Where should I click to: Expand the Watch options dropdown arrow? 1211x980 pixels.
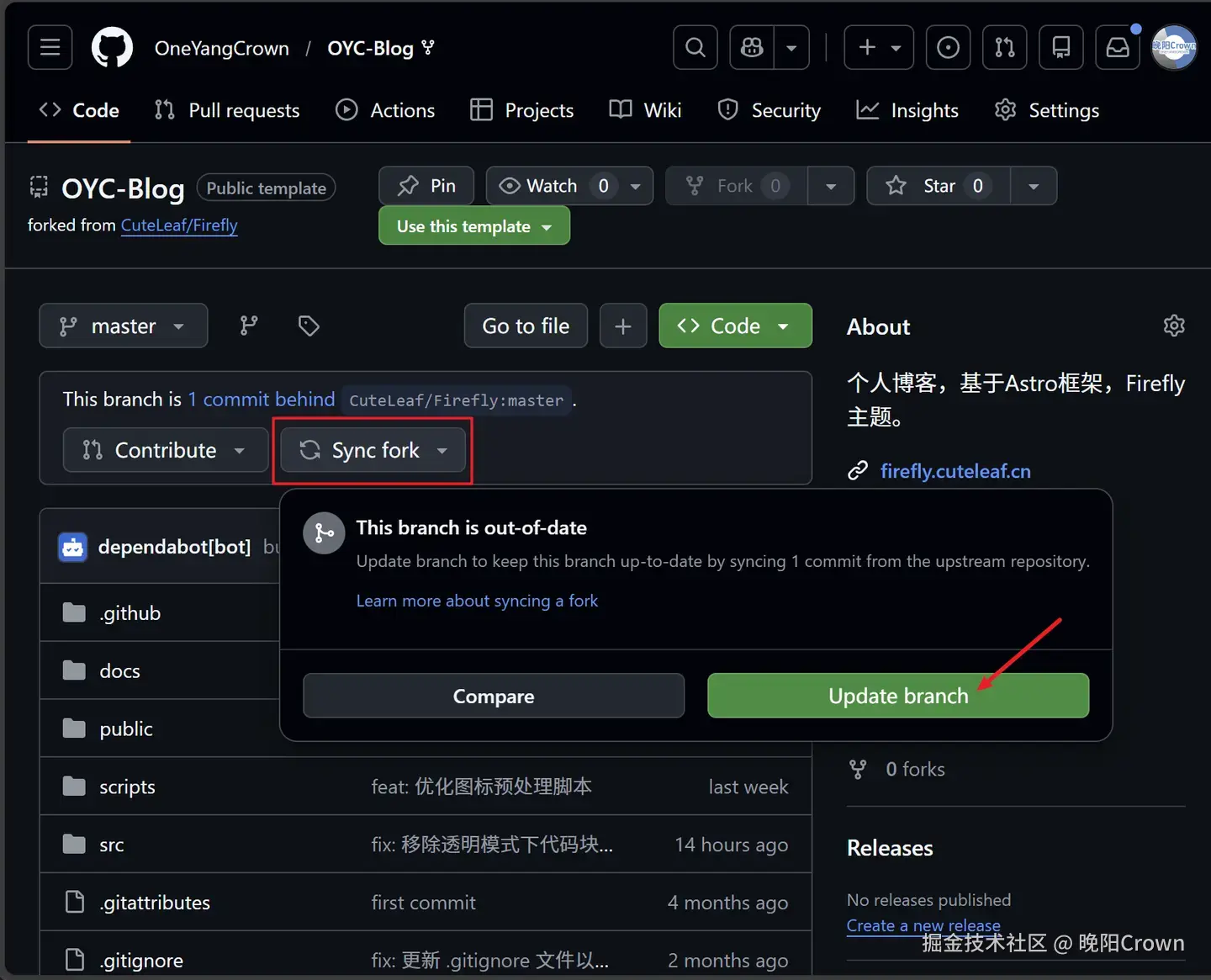pos(637,186)
